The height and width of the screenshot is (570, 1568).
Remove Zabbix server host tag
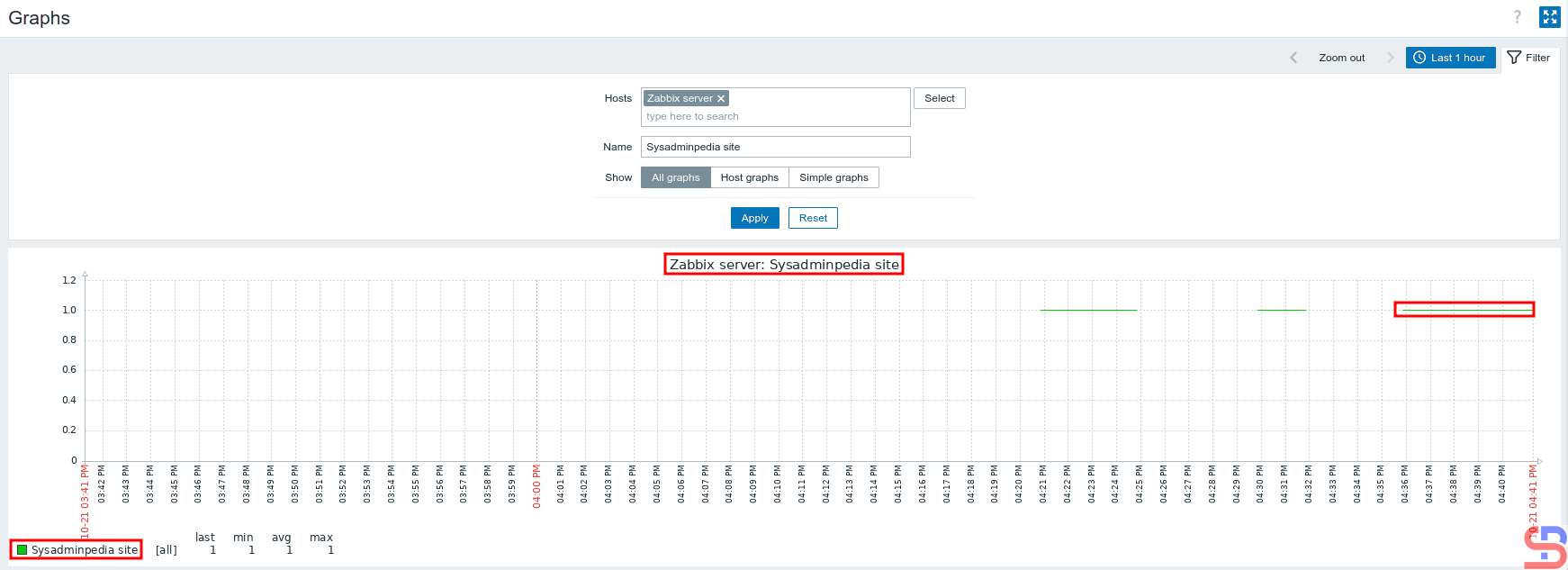(721, 99)
